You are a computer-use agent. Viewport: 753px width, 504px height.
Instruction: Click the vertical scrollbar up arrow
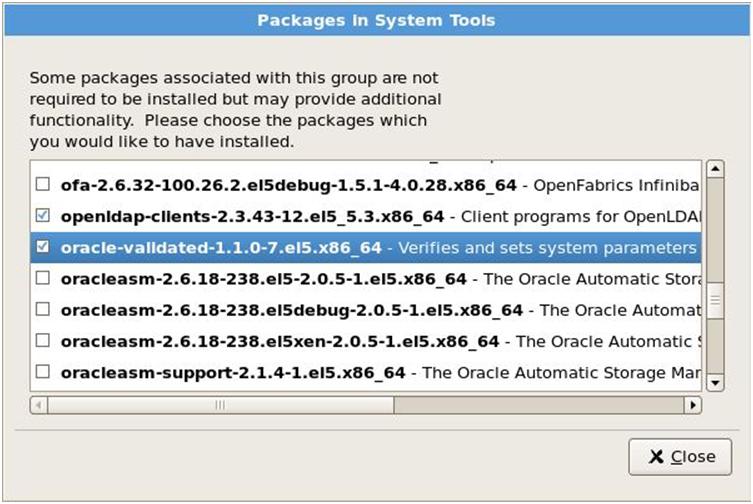tap(715, 169)
